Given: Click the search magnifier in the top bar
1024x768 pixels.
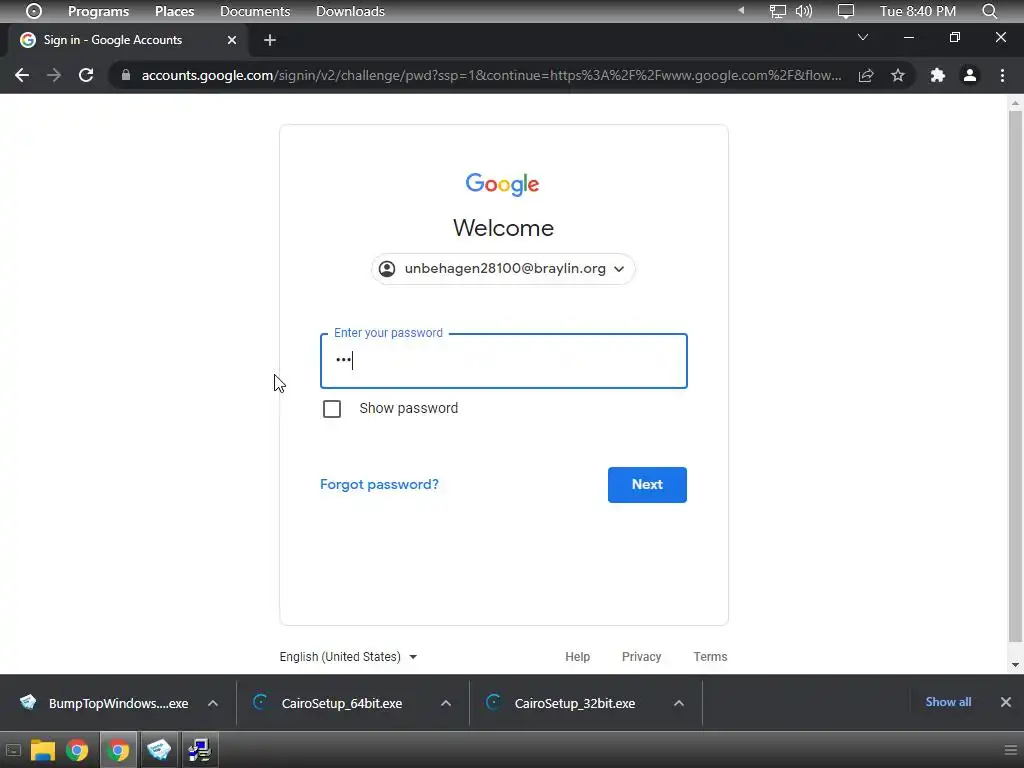Looking at the screenshot, I should point(989,11).
